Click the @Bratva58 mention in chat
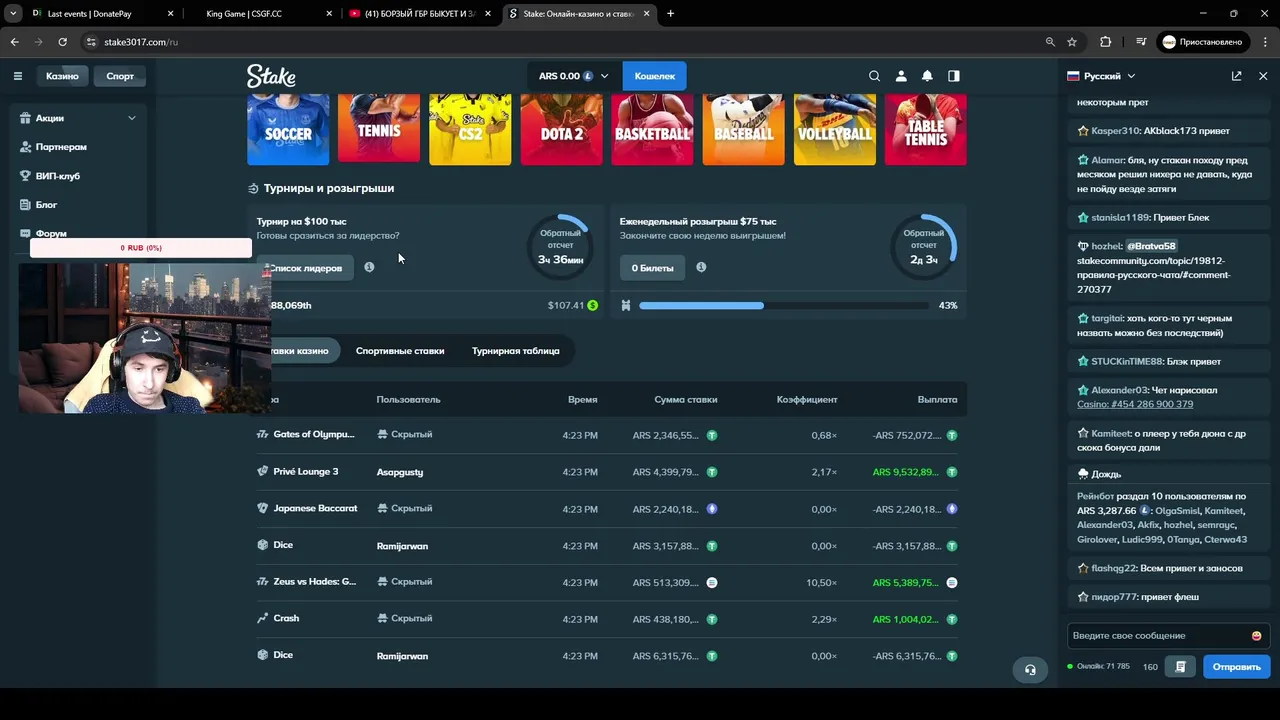1280x720 pixels. (1152, 246)
